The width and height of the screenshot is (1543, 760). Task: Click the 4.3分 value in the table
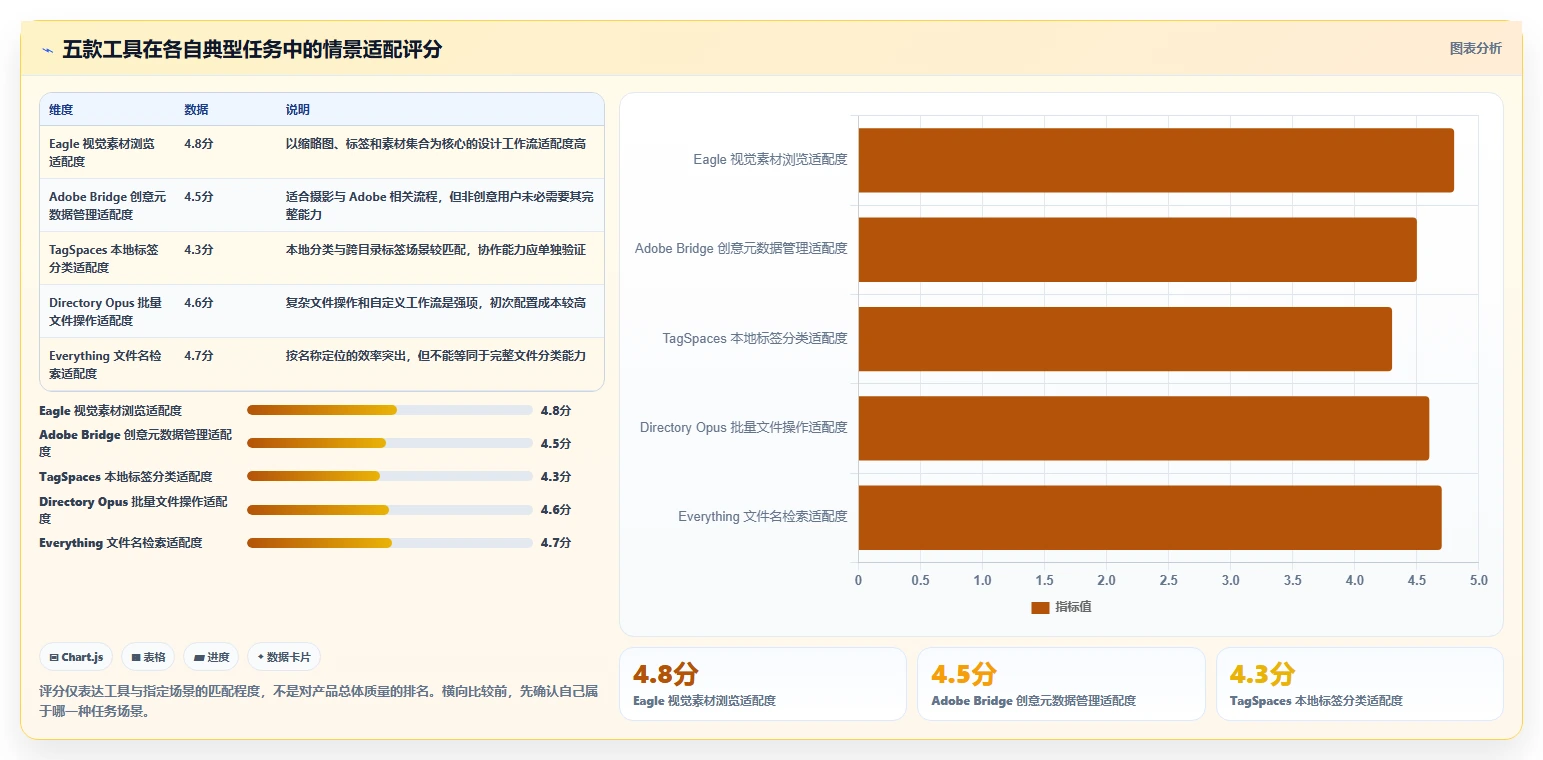(x=199, y=250)
